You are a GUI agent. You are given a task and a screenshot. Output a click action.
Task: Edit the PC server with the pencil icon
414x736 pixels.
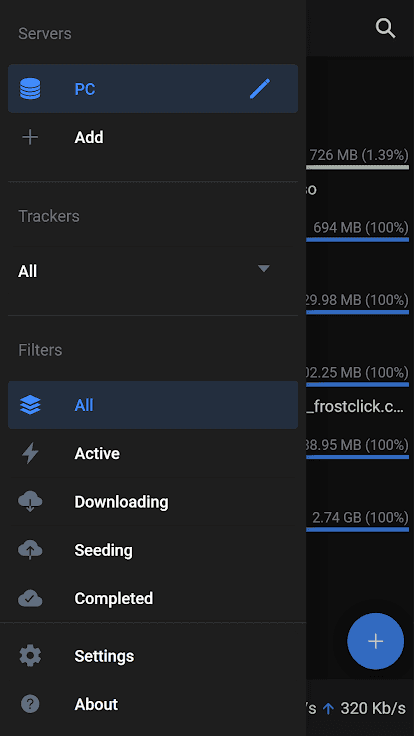pos(260,89)
